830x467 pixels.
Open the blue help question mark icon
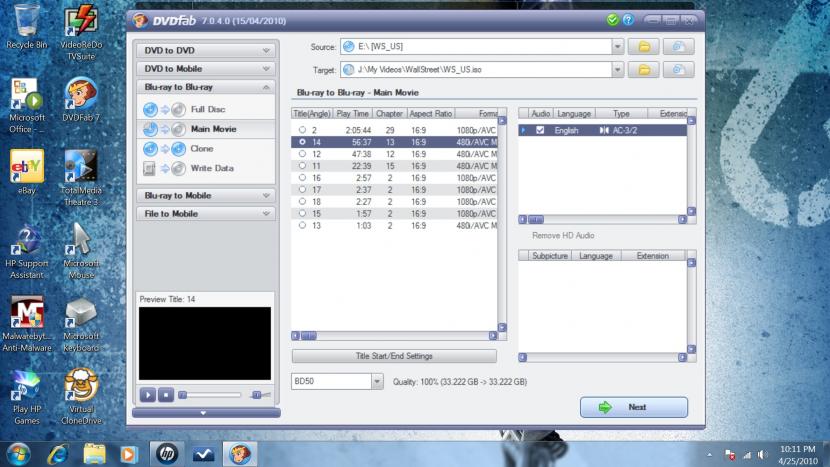[x=628, y=20]
